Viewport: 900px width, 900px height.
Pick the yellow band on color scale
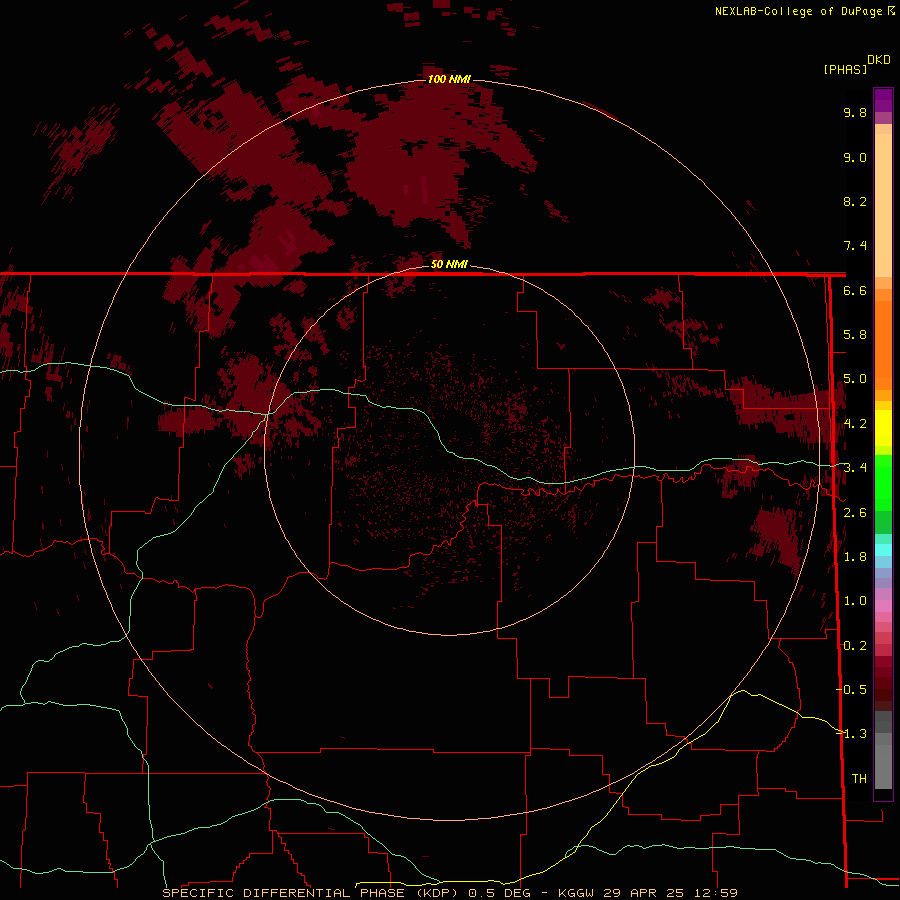pyautogui.click(x=883, y=428)
